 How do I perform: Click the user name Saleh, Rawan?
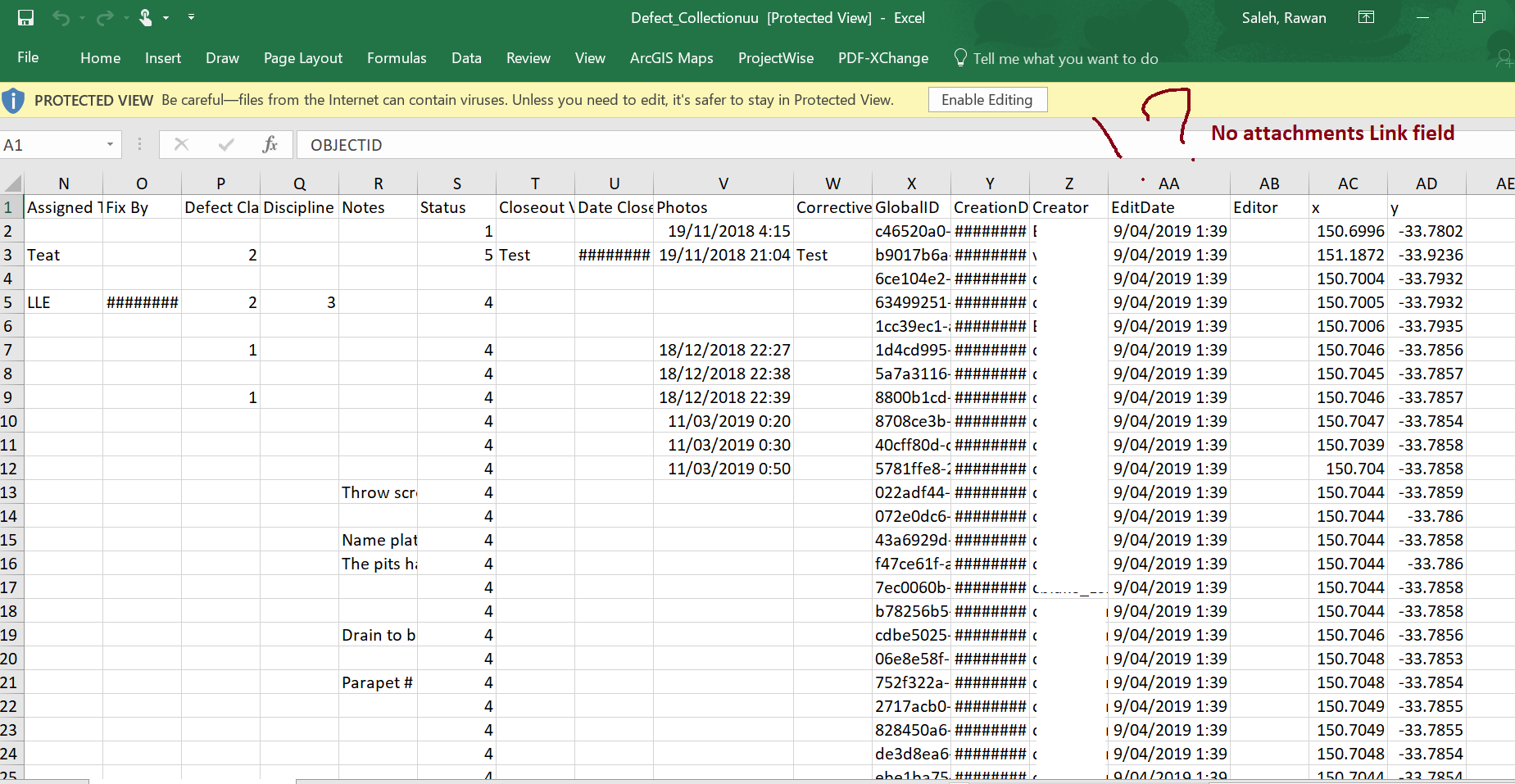[1284, 18]
